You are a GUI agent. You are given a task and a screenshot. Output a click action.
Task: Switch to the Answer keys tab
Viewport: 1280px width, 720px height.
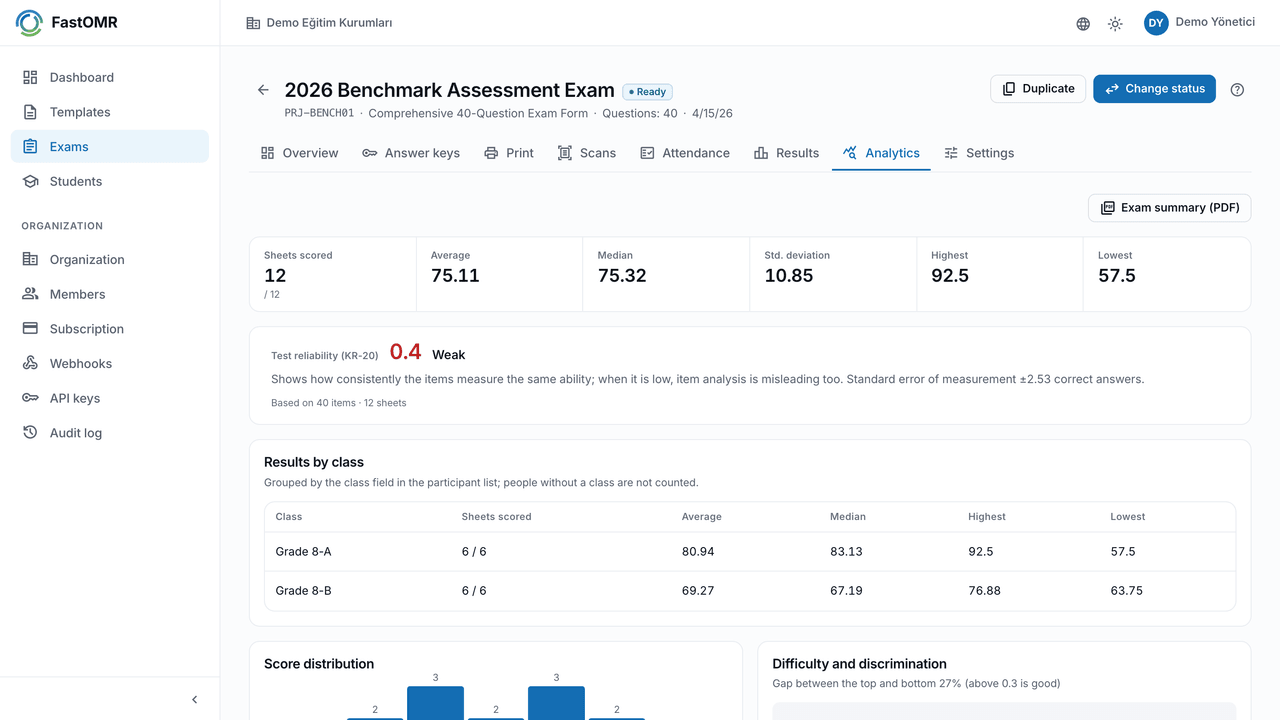pyautogui.click(x=411, y=153)
